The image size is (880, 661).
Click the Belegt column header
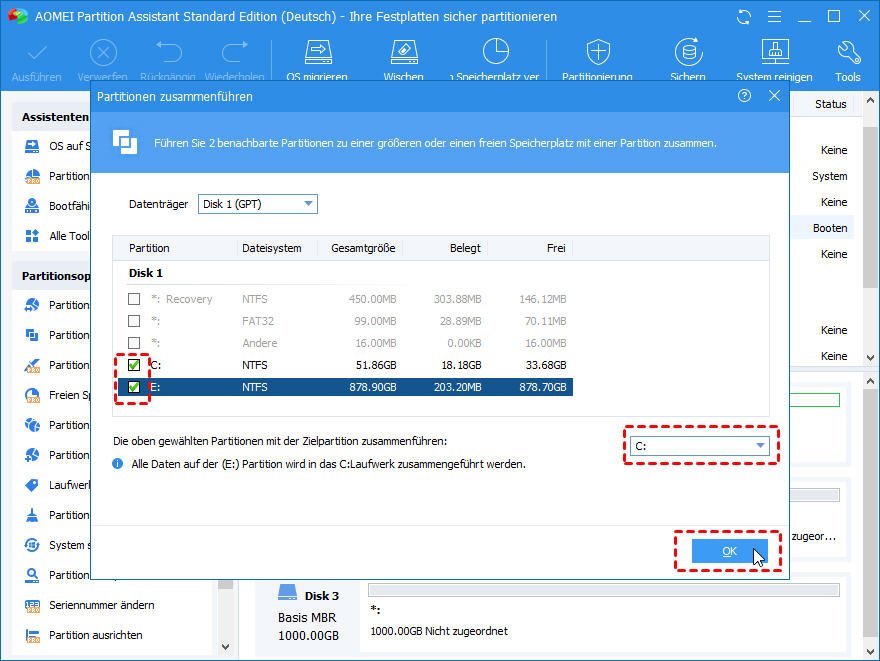pyautogui.click(x=465, y=248)
